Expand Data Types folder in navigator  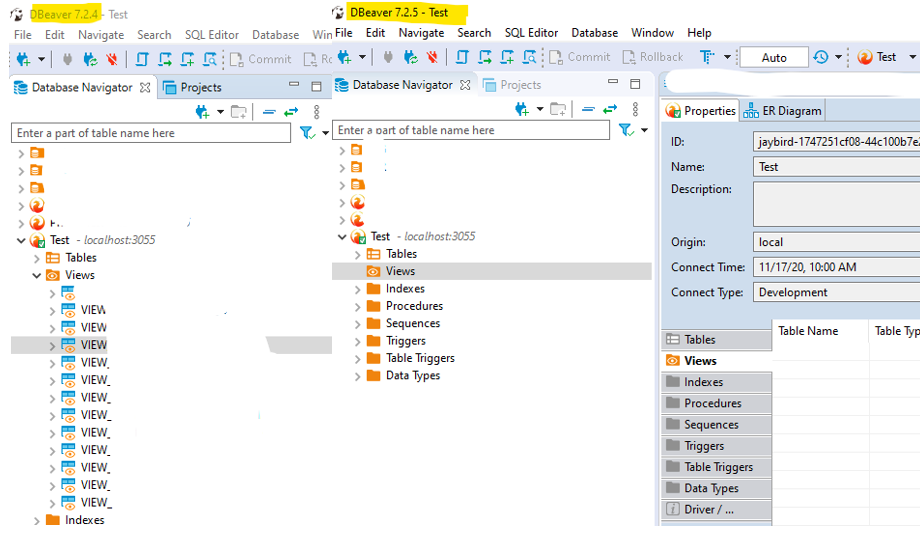click(358, 376)
